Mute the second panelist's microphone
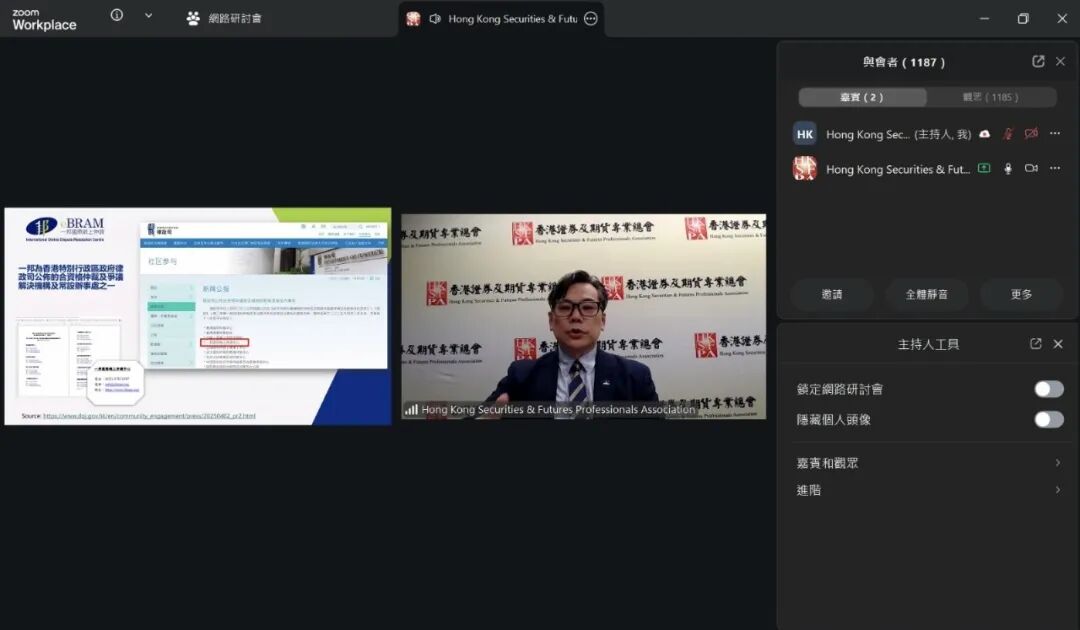The width and height of the screenshot is (1080, 630). (1008, 168)
